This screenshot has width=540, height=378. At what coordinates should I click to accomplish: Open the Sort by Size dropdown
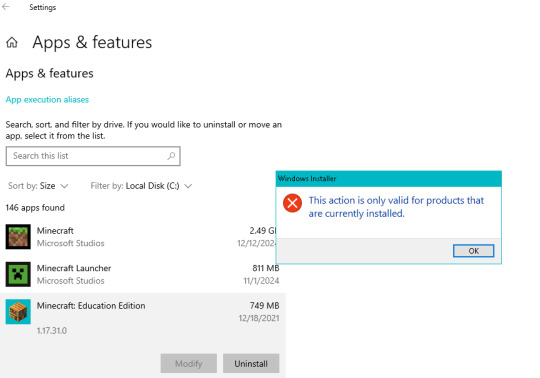click(38, 186)
